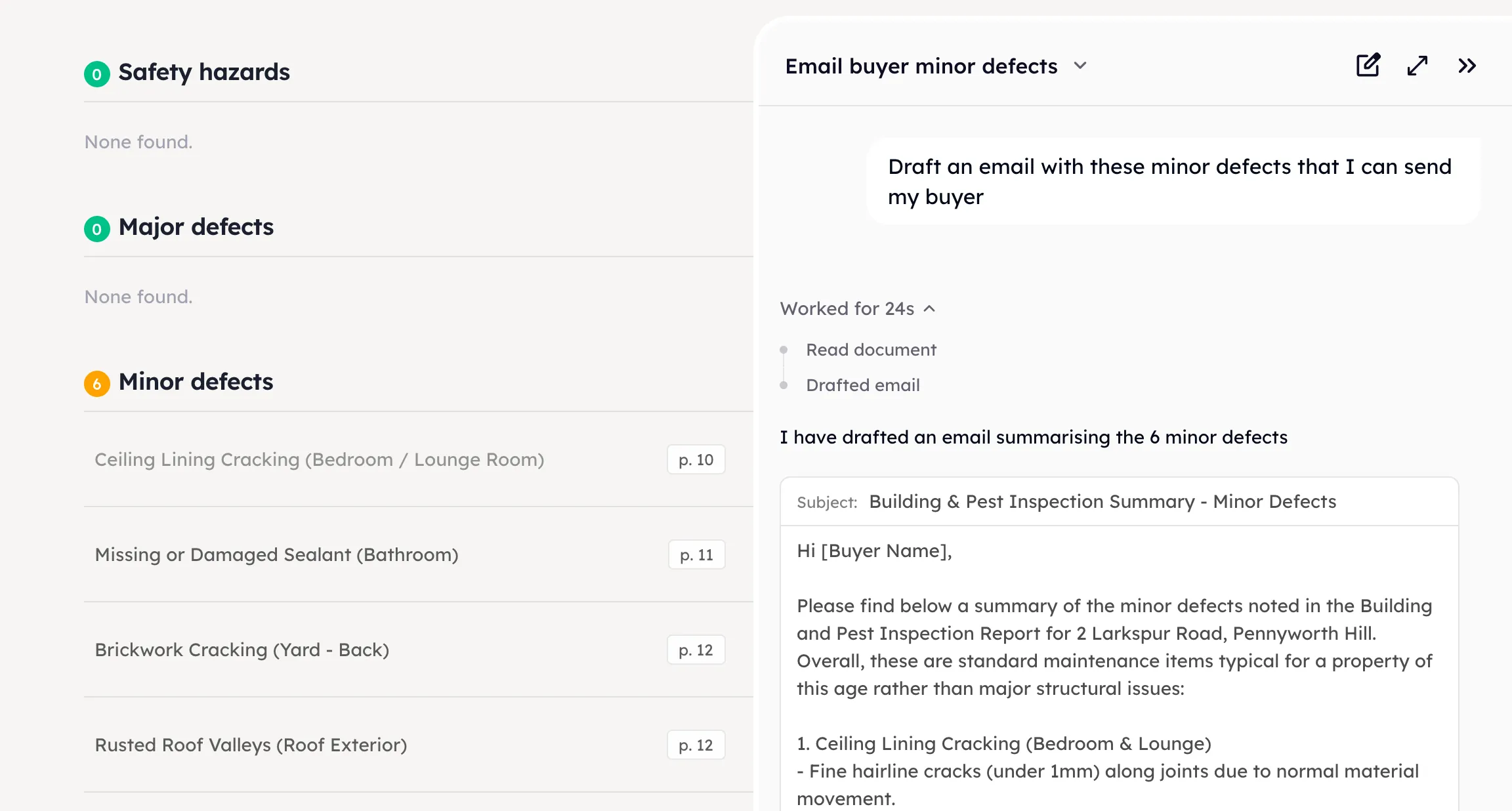Open p. 12 reference for Rusted Roof Valleys
The image size is (1512, 811).
click(x=696, y=745)
